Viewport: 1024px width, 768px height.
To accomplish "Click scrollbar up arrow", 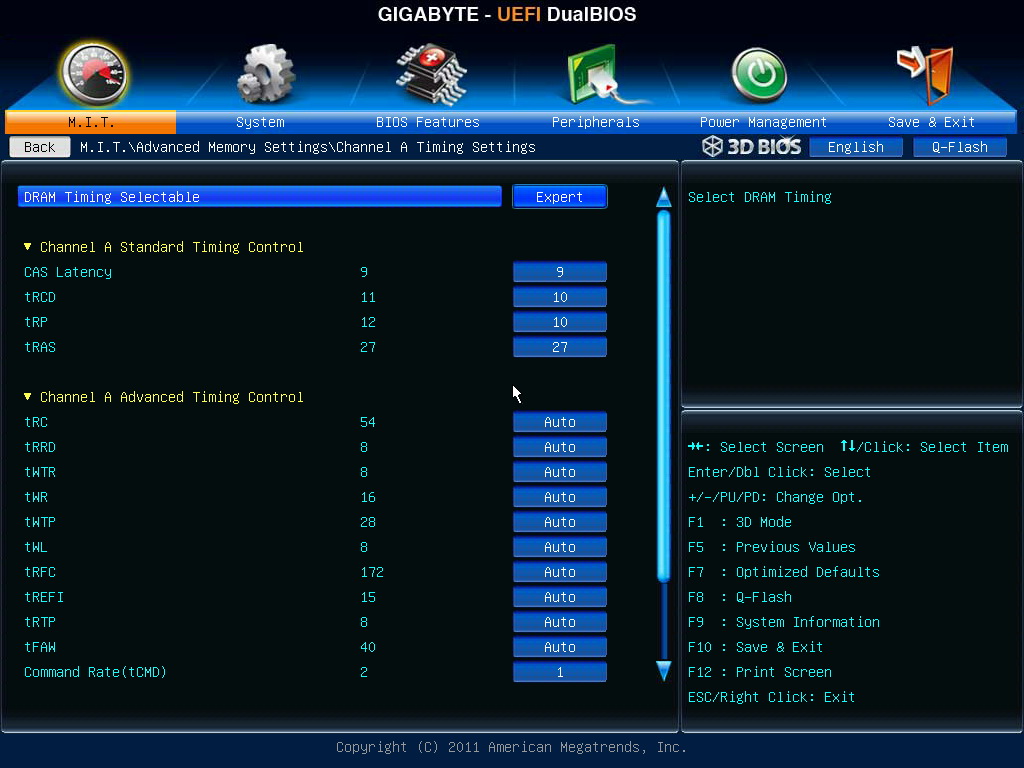I will pyautogui.click(x=664, y=197).
